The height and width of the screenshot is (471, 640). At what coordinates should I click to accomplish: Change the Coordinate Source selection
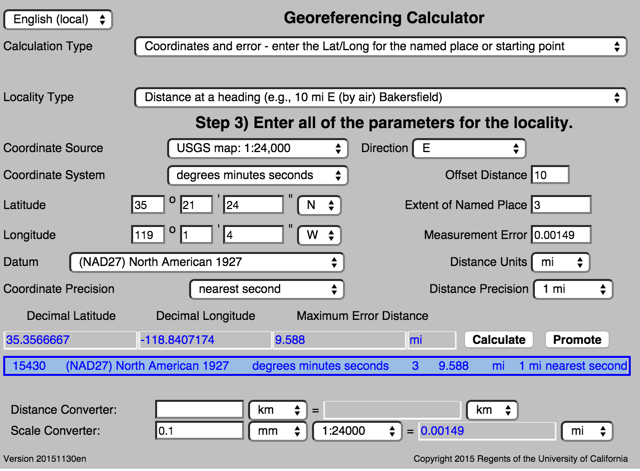tap(257, 149)
